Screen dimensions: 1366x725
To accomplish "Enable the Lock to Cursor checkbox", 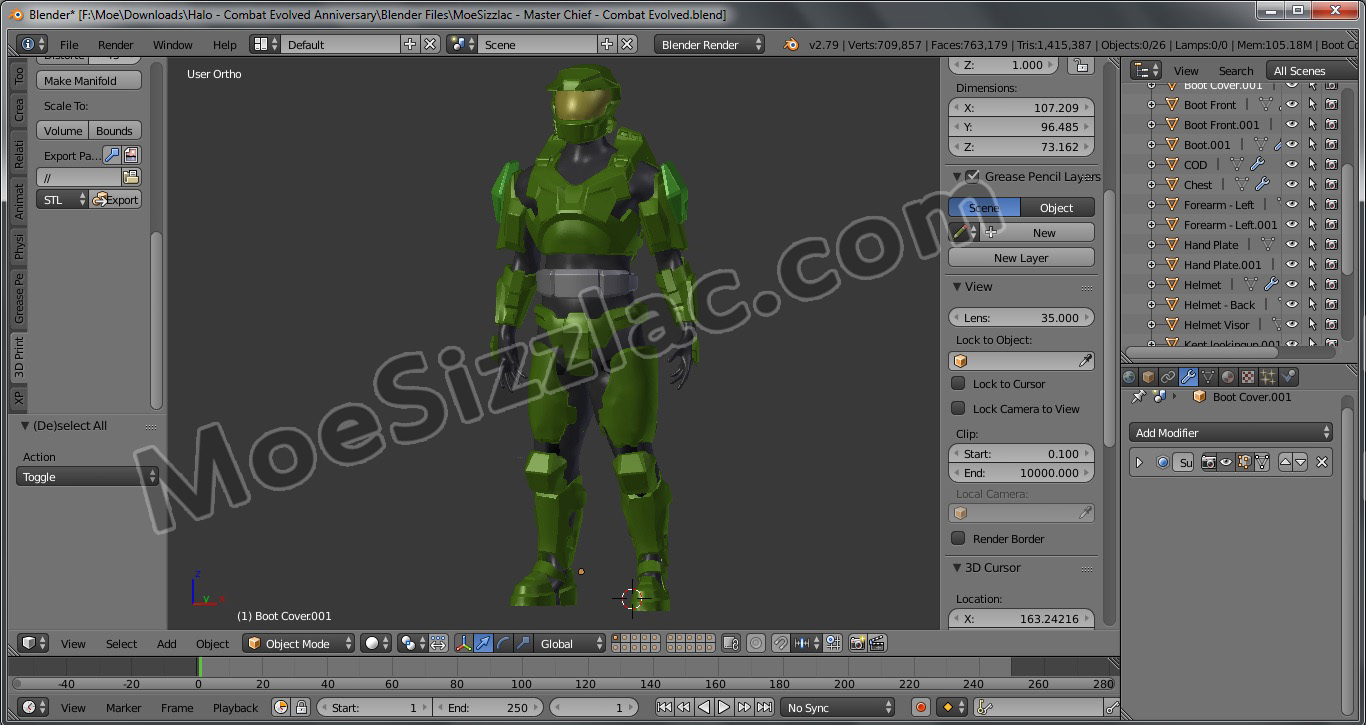I will [958, 384].
